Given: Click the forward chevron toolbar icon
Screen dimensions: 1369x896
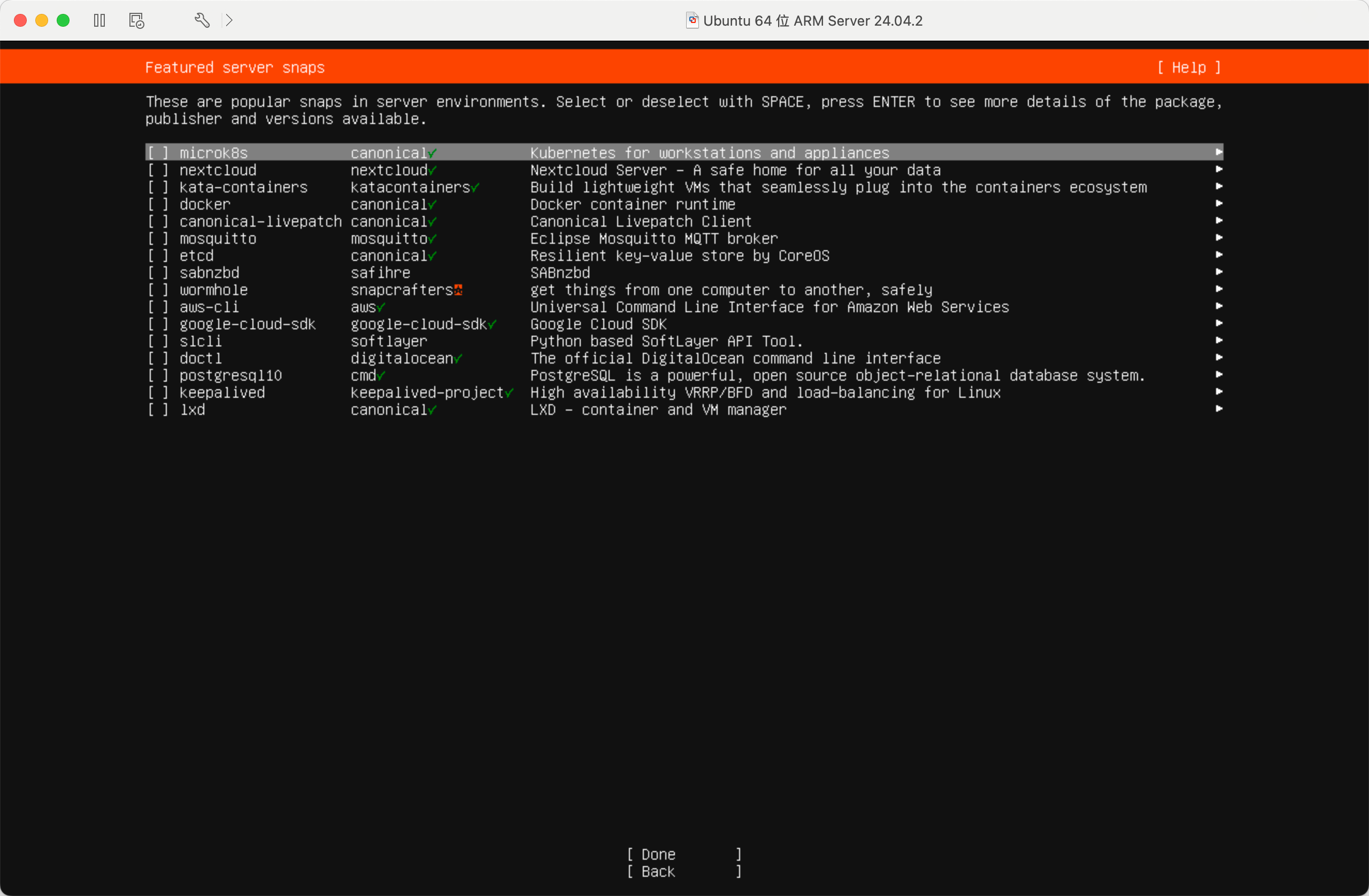Looking at the screenshot, I should (x=229, y=21).
